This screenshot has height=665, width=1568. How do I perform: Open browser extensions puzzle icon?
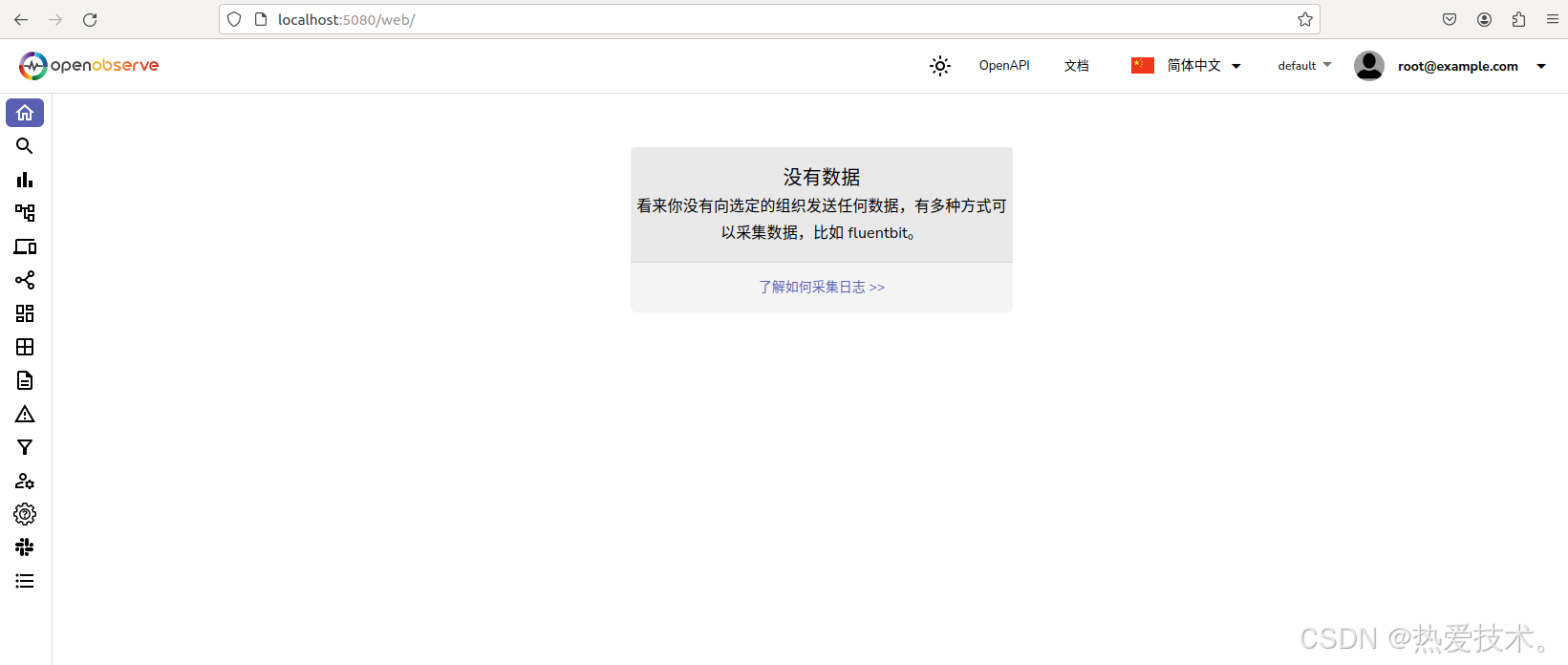click(1518, 19)
